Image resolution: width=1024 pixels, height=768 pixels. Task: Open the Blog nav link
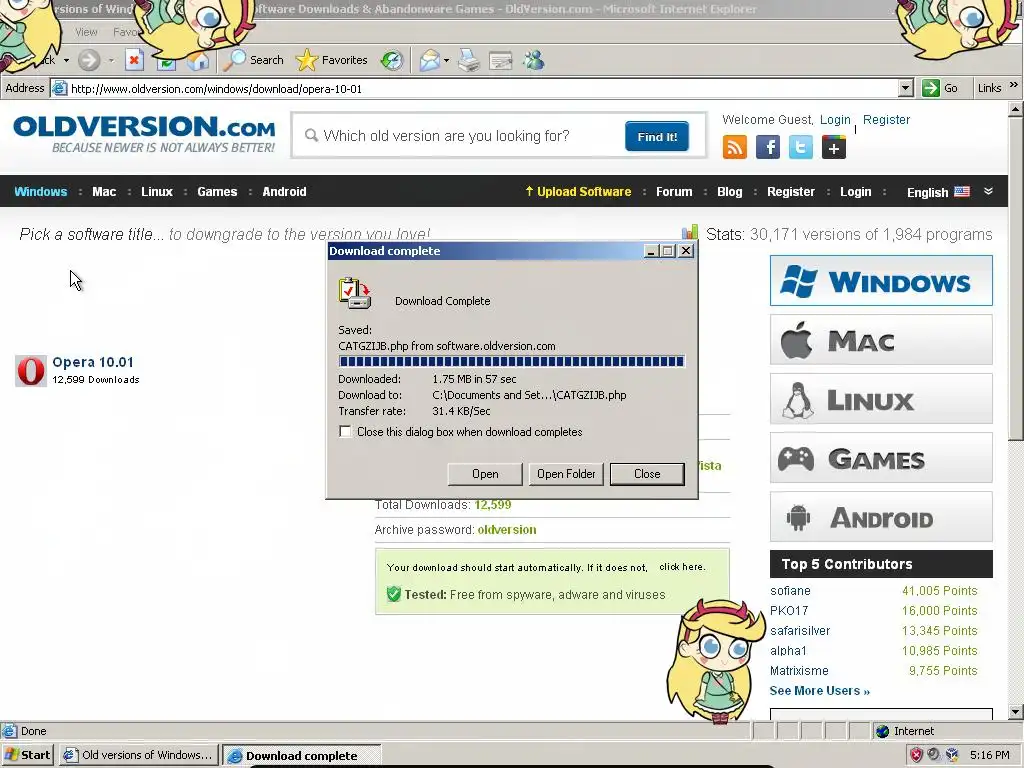tap(729, 191)
